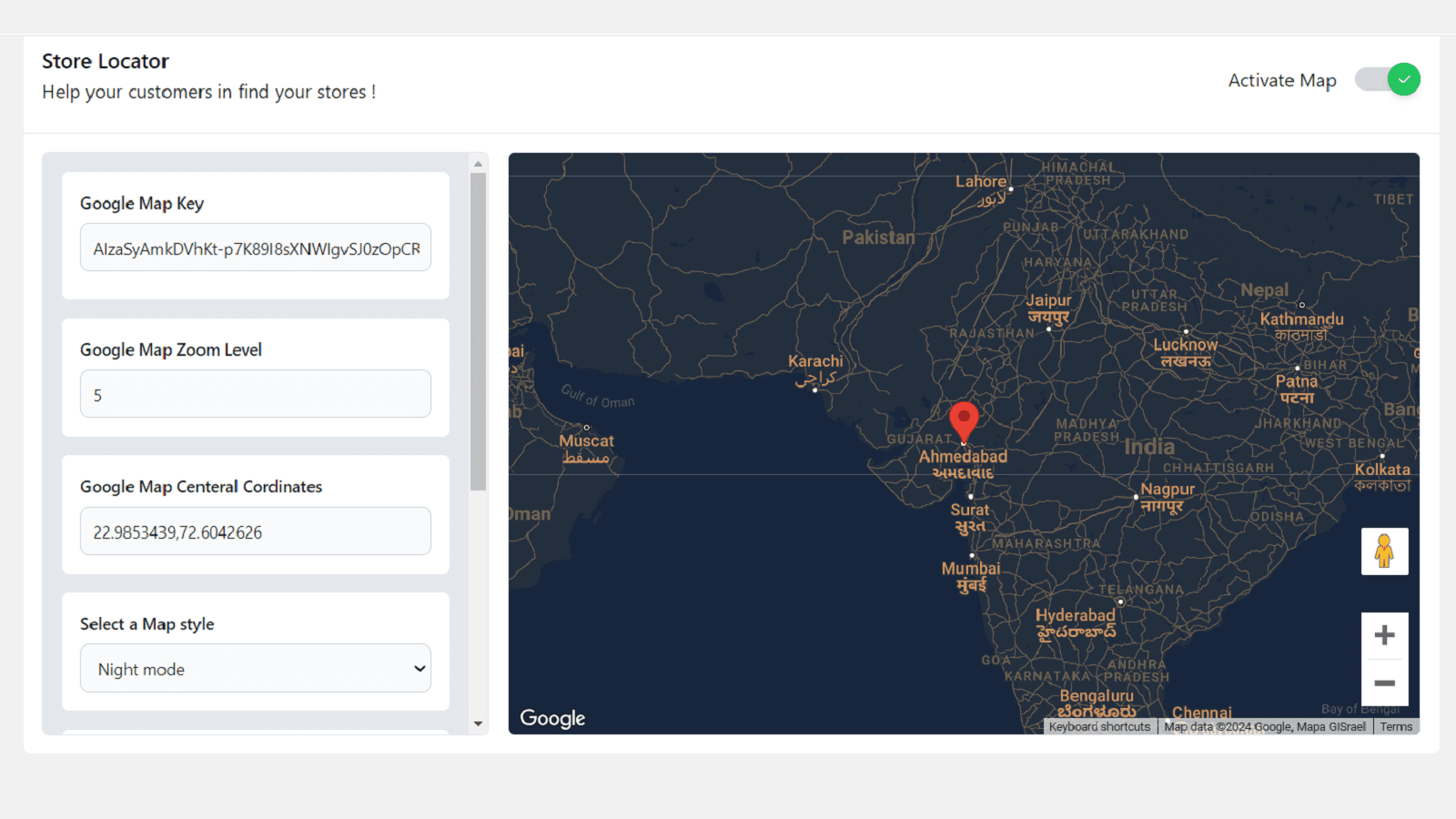Screen dimensions: 1456x819
Task: Open Keyboard shortcuts on the map
Action: tap(1099, 727)
